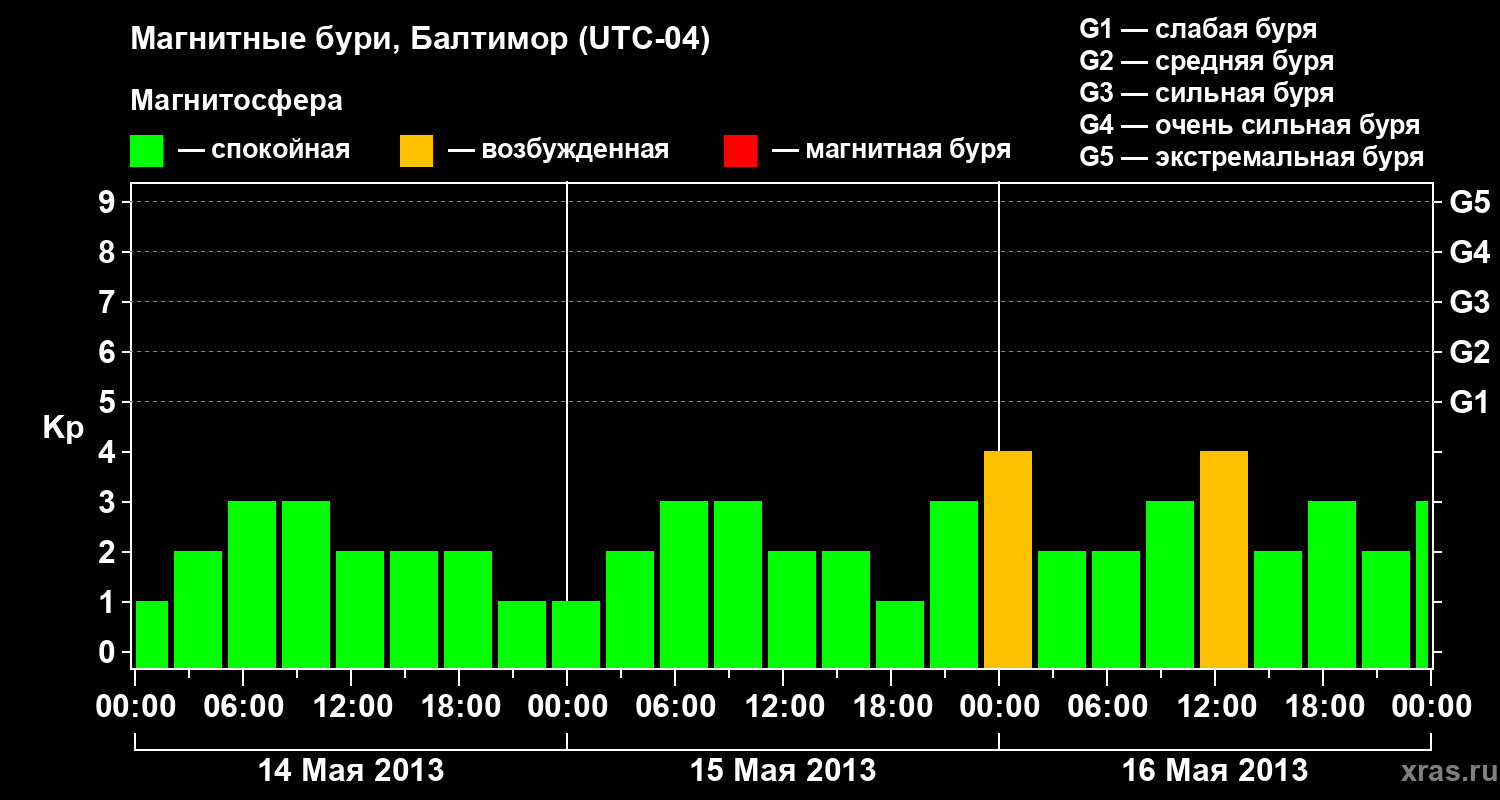Screen dimensions: 1500x800
Task: Click the '15 Мая 2013' date label
Action: click(x=783, y=771)
